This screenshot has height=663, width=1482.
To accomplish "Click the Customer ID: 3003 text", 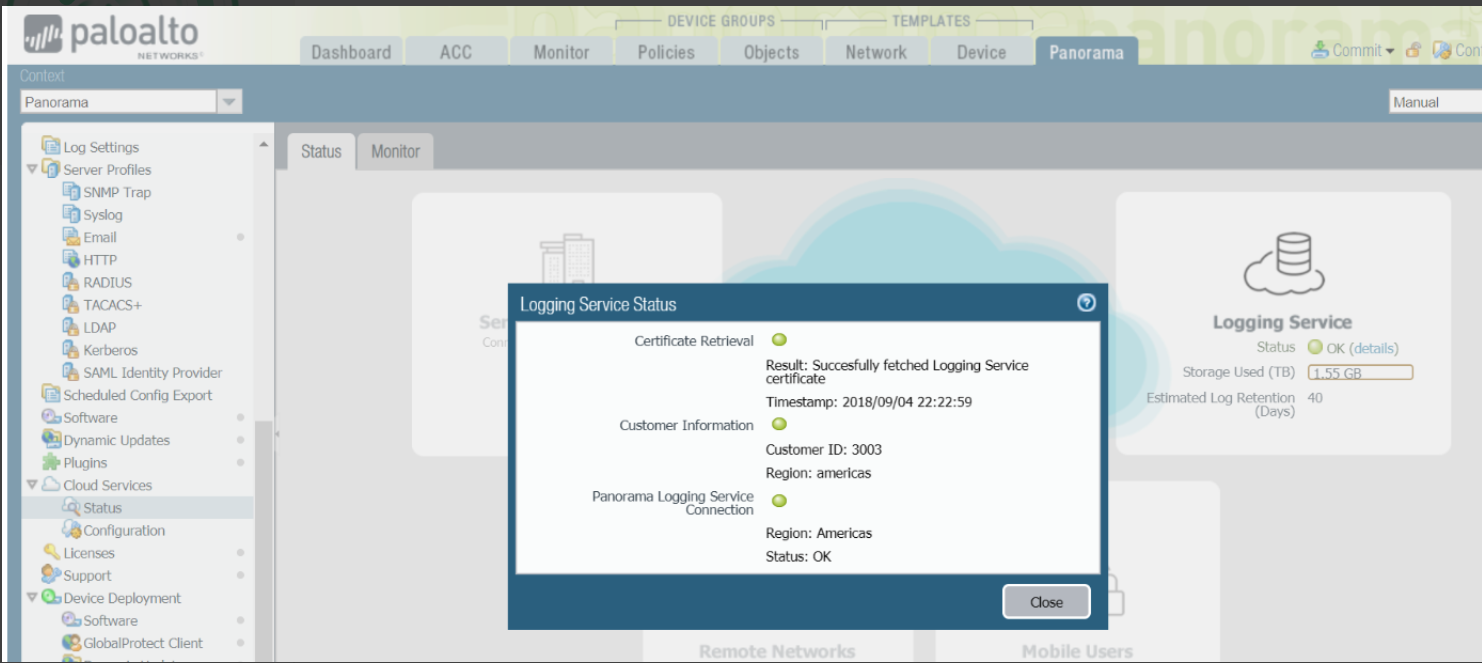I will (824, 449).
